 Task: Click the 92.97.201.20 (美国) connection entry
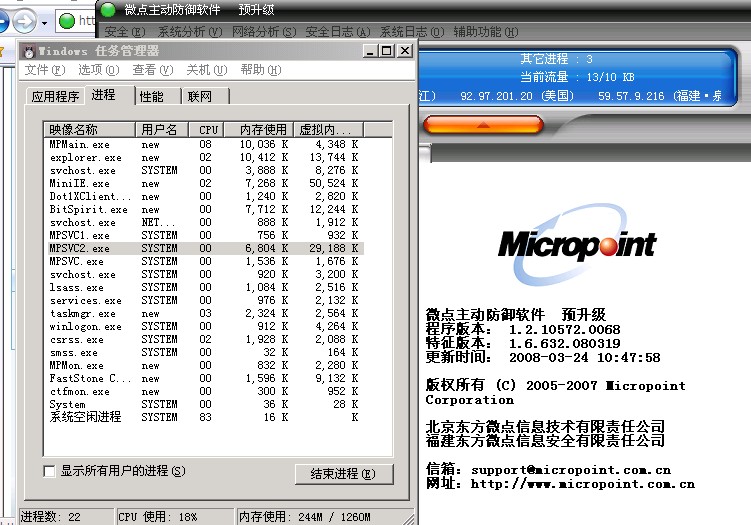517,96
